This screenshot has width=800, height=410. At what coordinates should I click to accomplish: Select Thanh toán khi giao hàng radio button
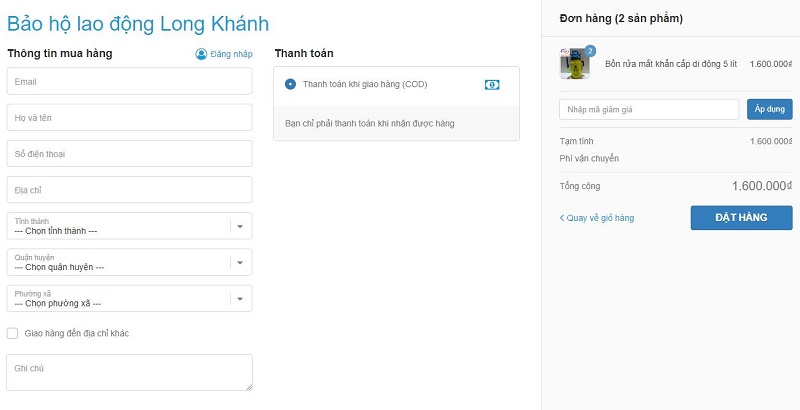coord(290,84)
